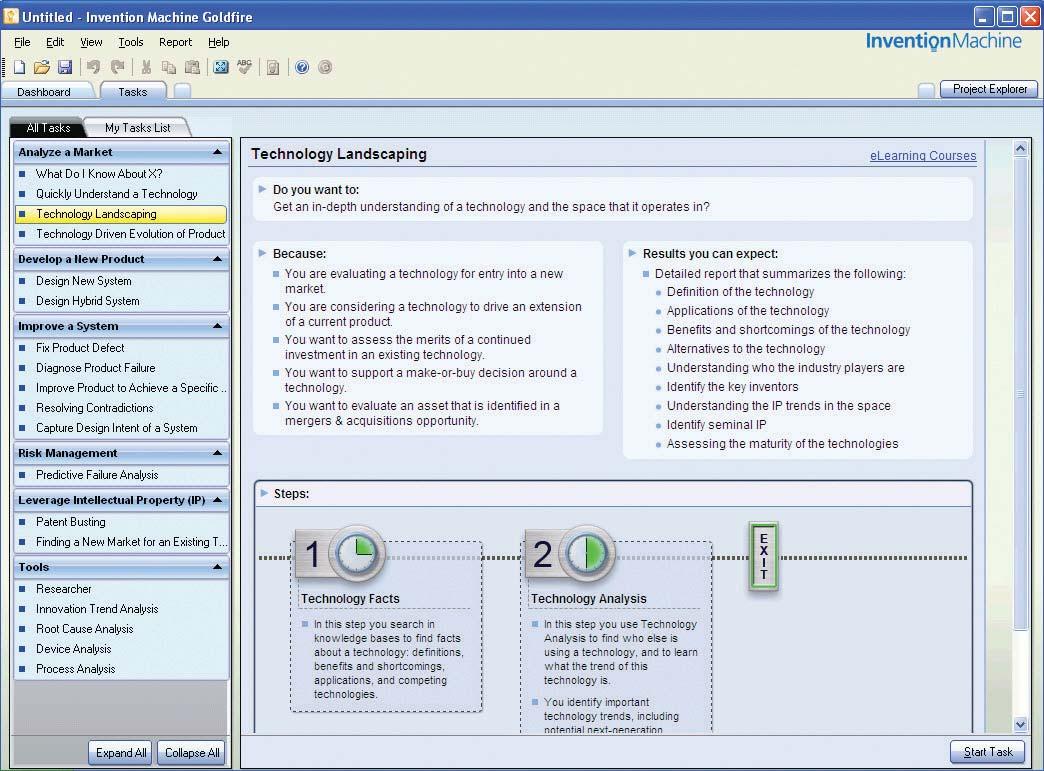Toggle 'Results you can expect' triangle

point(632,253)
